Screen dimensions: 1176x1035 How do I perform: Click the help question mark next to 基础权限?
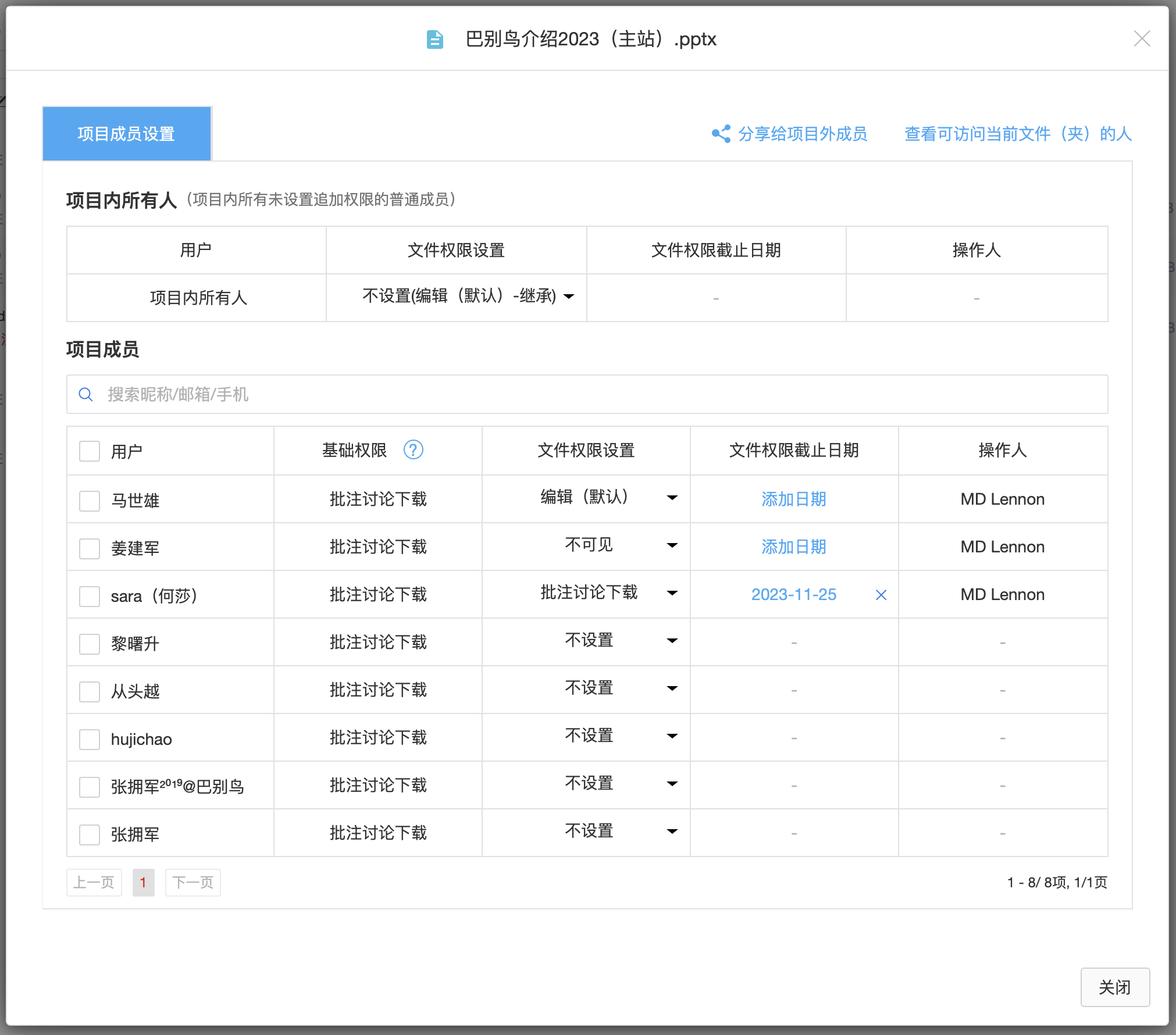click(x=413, y=449)
